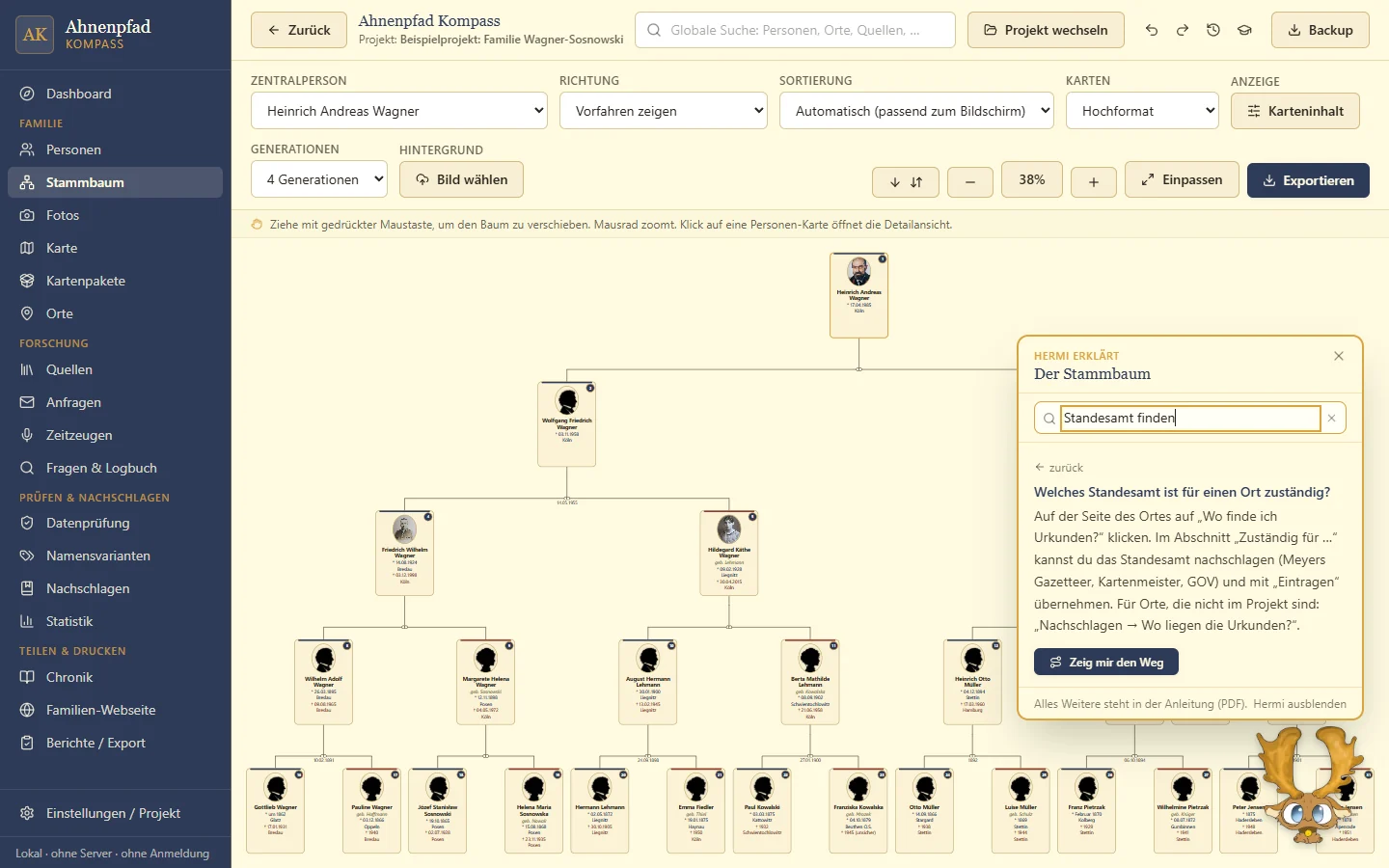Expand the Richtung dropdown

664,111
